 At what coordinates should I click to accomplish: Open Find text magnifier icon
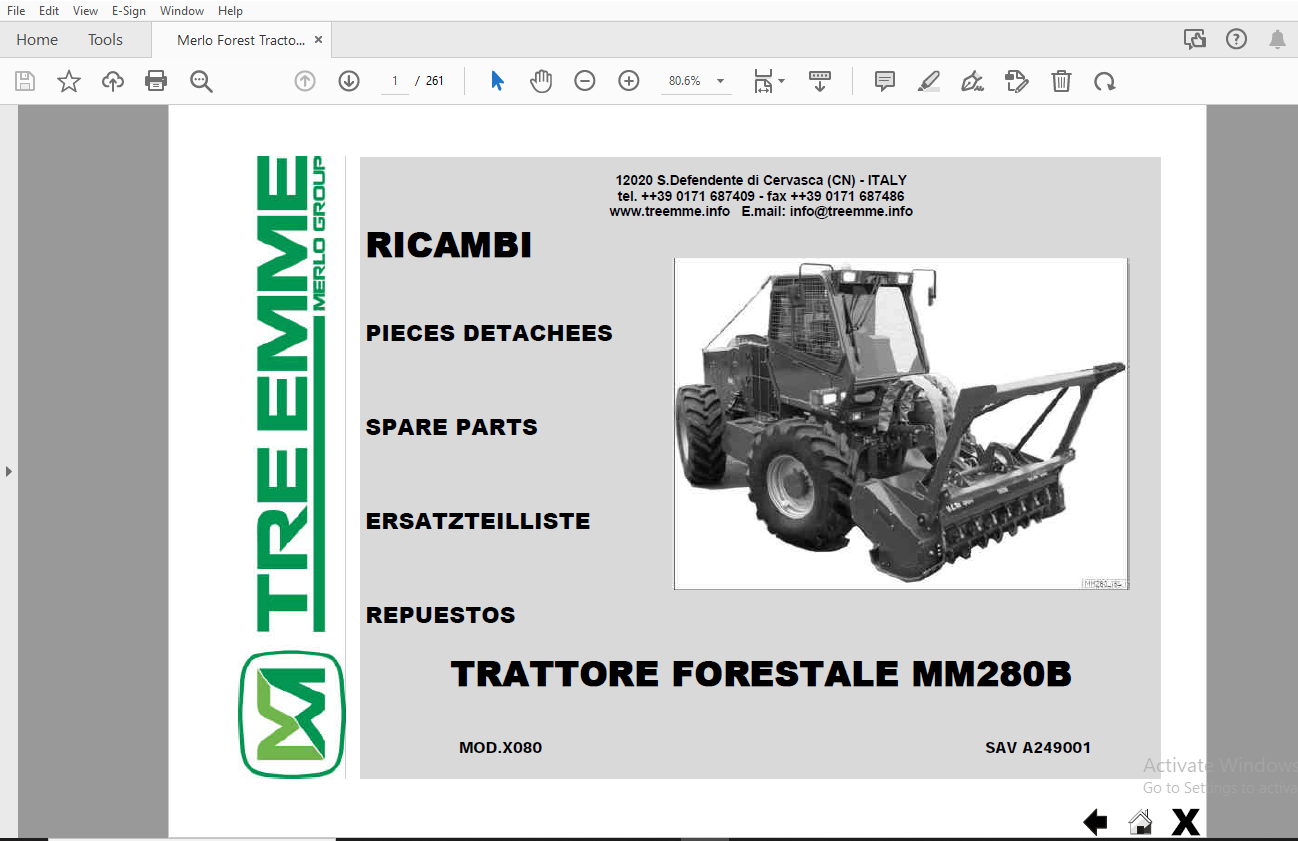tap(201, 81)
